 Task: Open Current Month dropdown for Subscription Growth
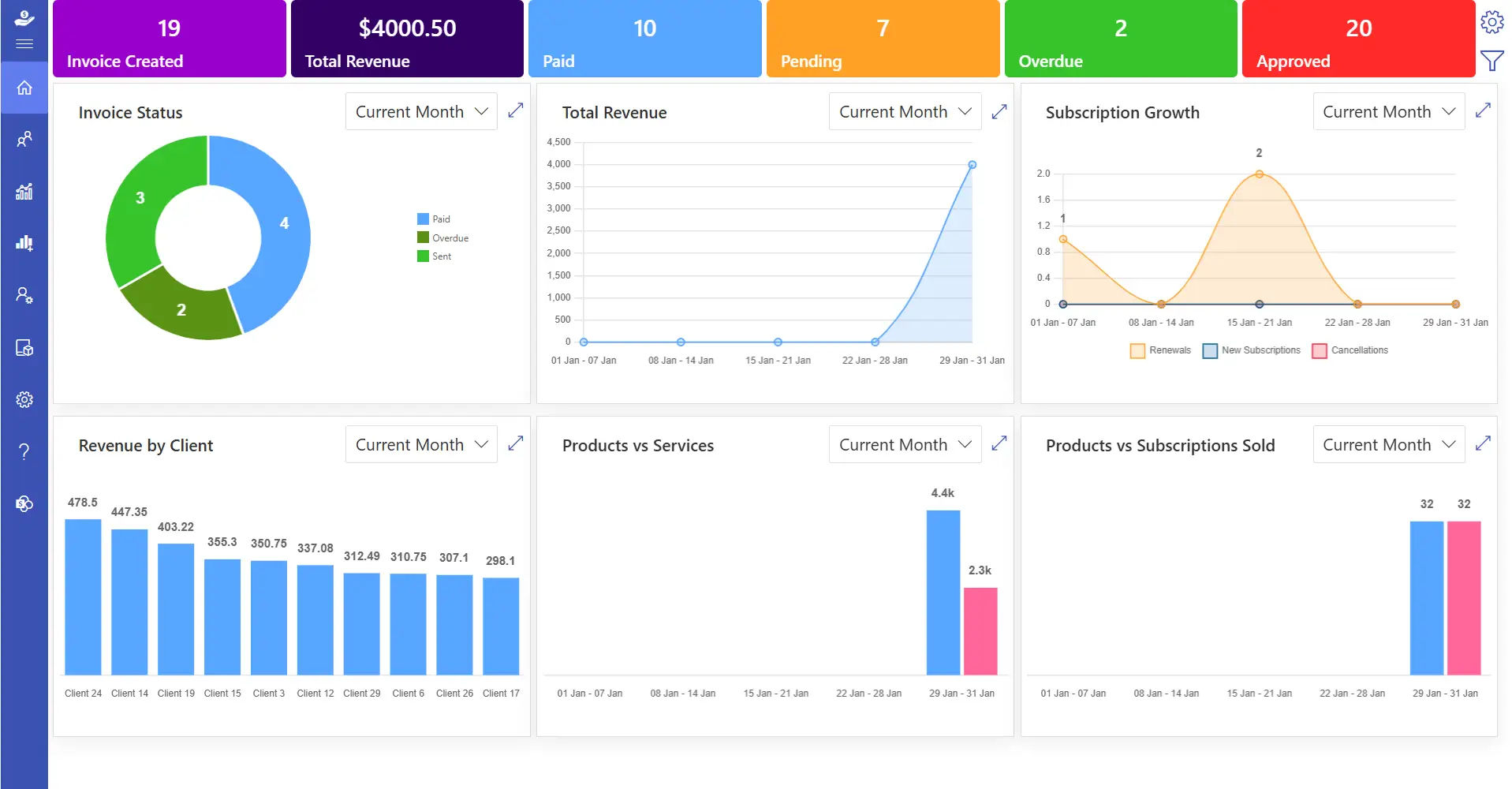coord(1388,111)
